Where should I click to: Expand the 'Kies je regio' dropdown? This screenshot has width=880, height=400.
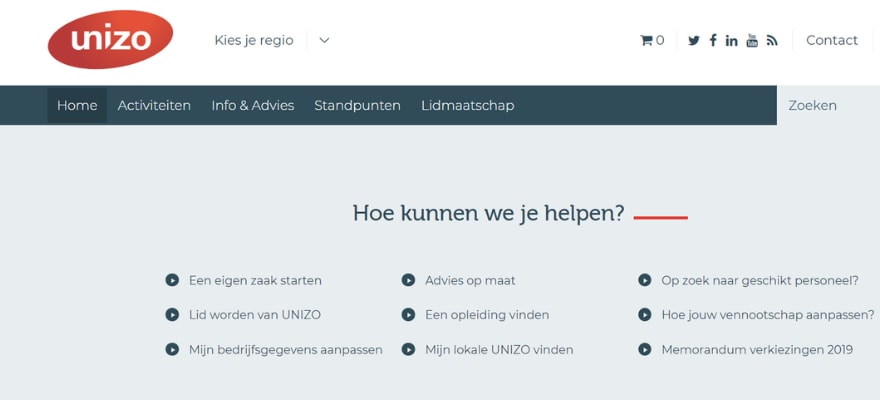[254, 41]
